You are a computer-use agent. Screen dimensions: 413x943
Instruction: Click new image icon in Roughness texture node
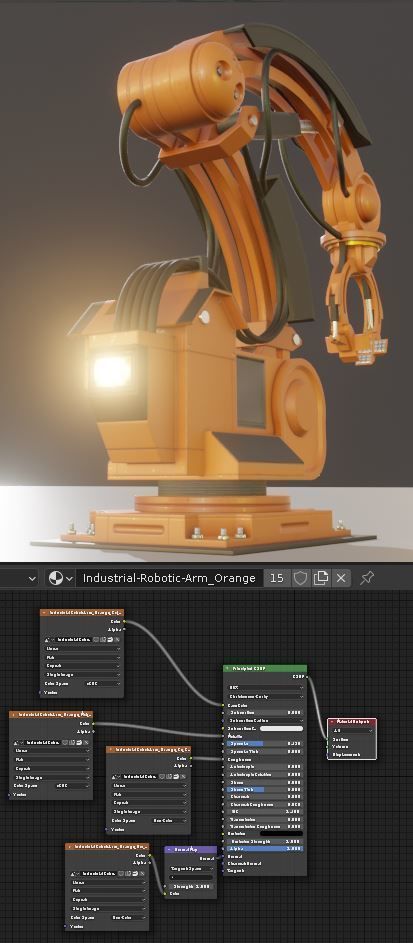pyautogui.click(x=170, y=777)
